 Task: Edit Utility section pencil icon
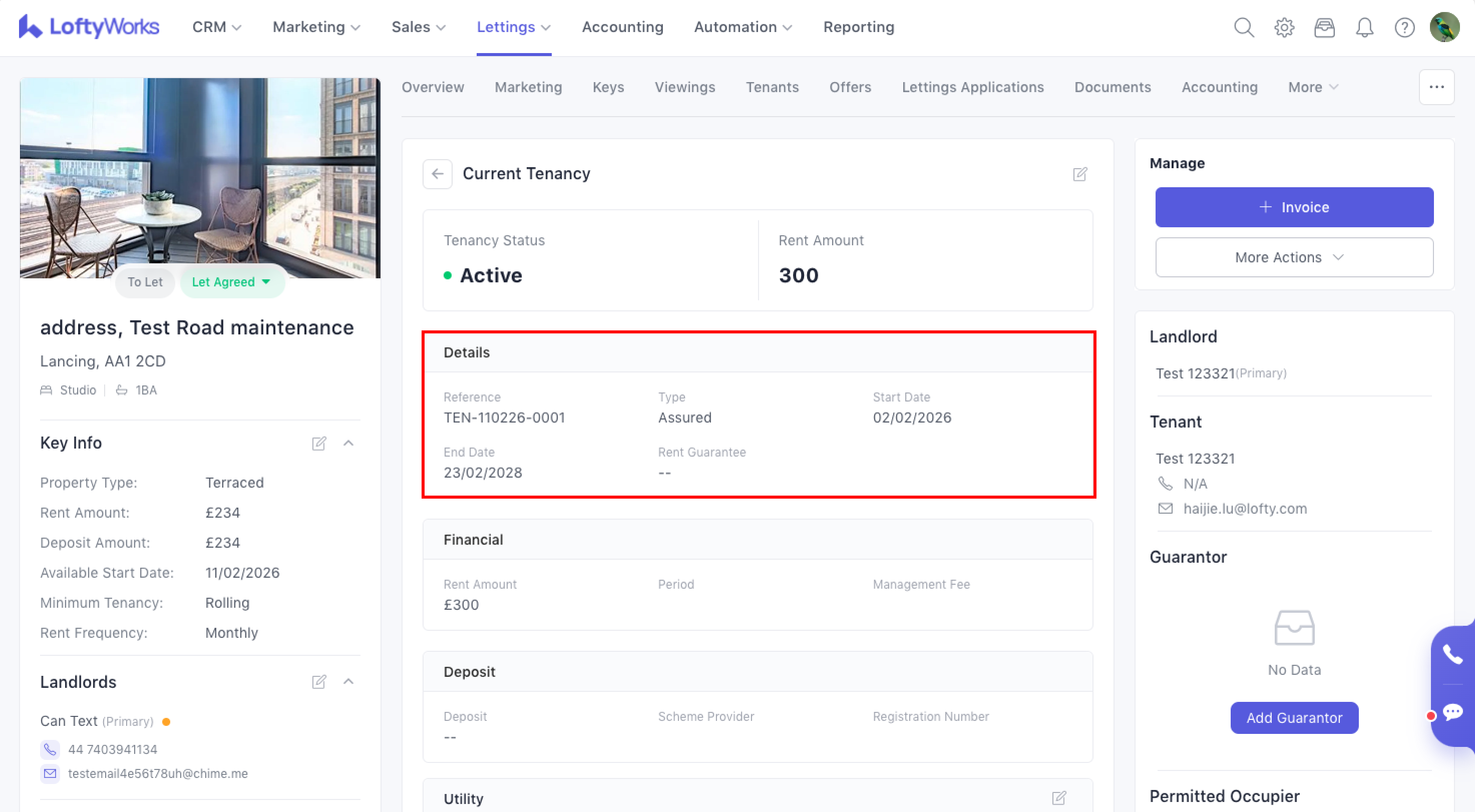[x=1059, y=797]
